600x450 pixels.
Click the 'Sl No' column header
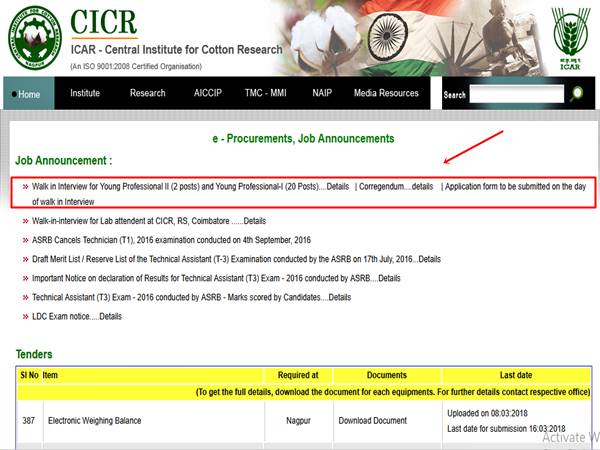(29, 375)
